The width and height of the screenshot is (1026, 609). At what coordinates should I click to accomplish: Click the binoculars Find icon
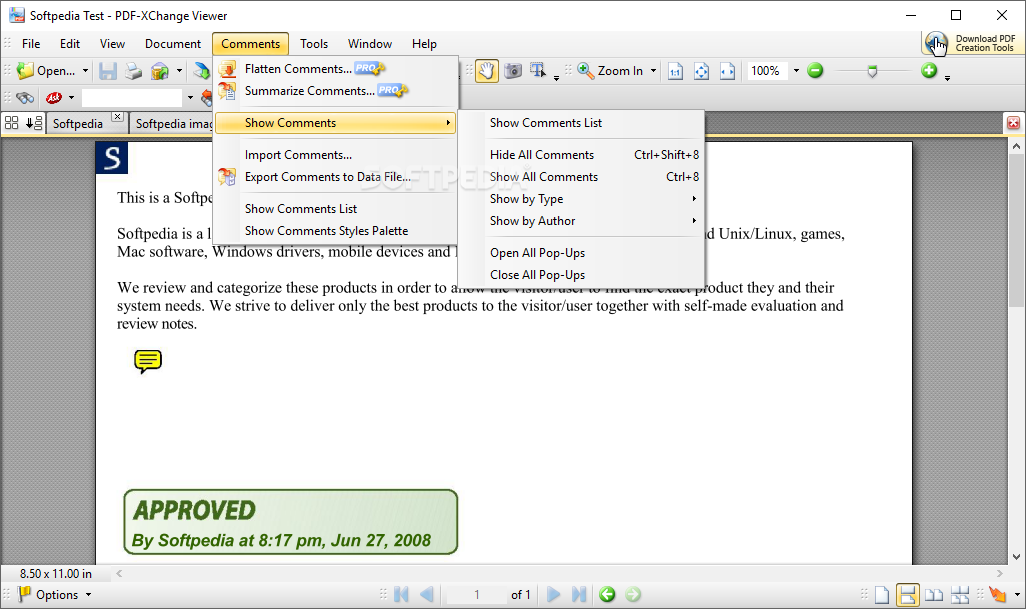coord(26,98)
